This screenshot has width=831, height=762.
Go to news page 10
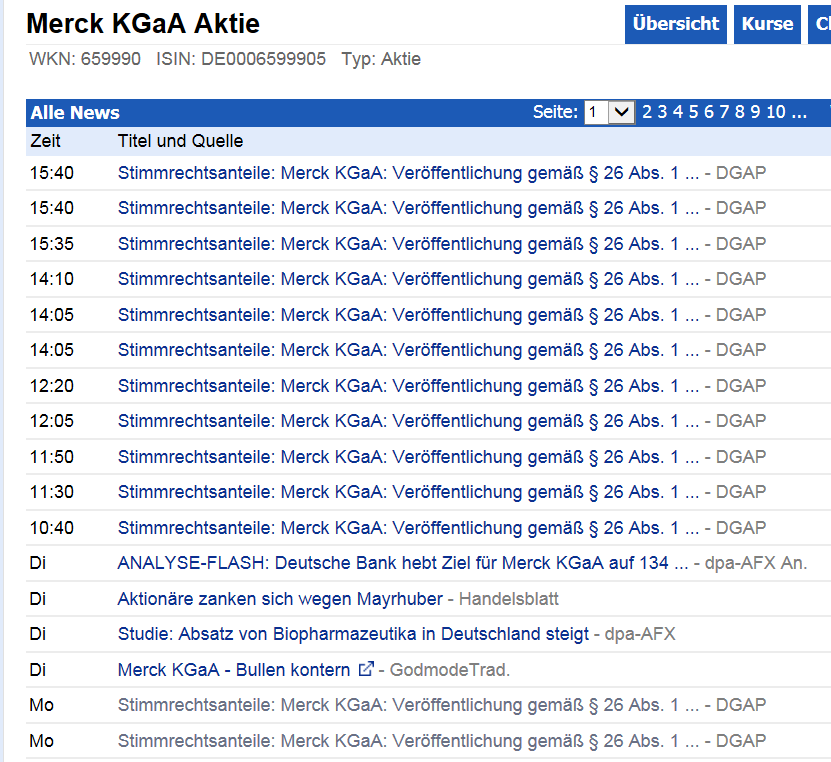[773, 112]
